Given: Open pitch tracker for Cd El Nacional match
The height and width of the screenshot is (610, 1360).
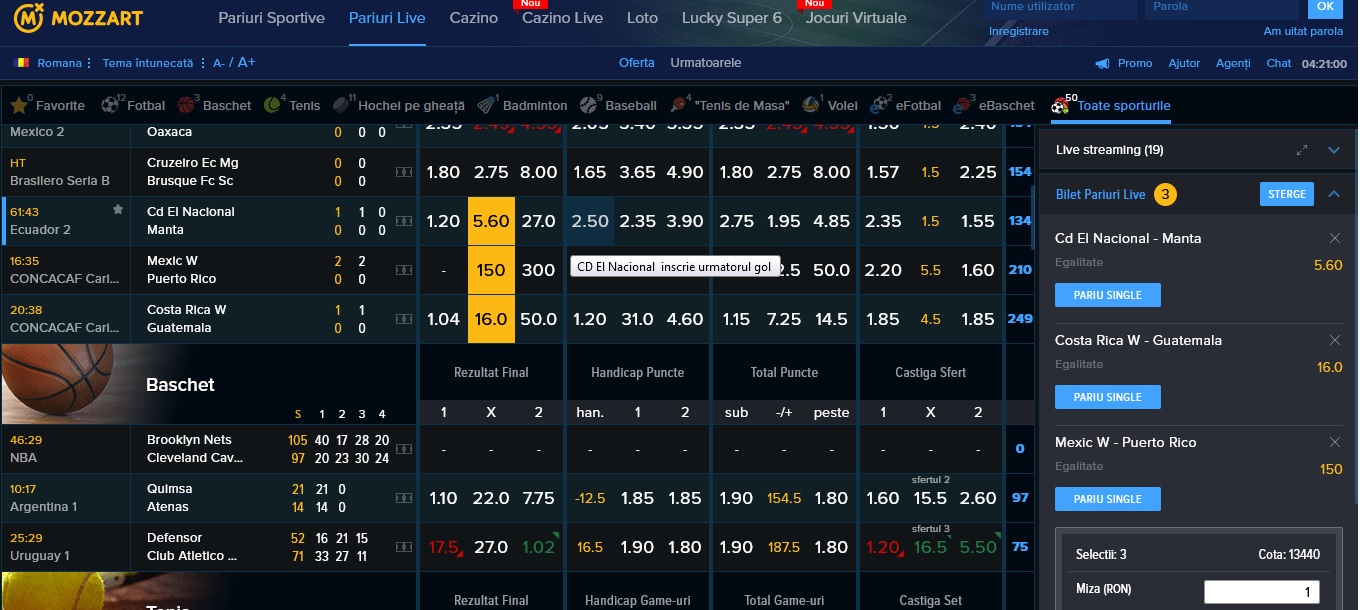Looking at the screenshot, I should pyautogui.click(x=404, y=221).
